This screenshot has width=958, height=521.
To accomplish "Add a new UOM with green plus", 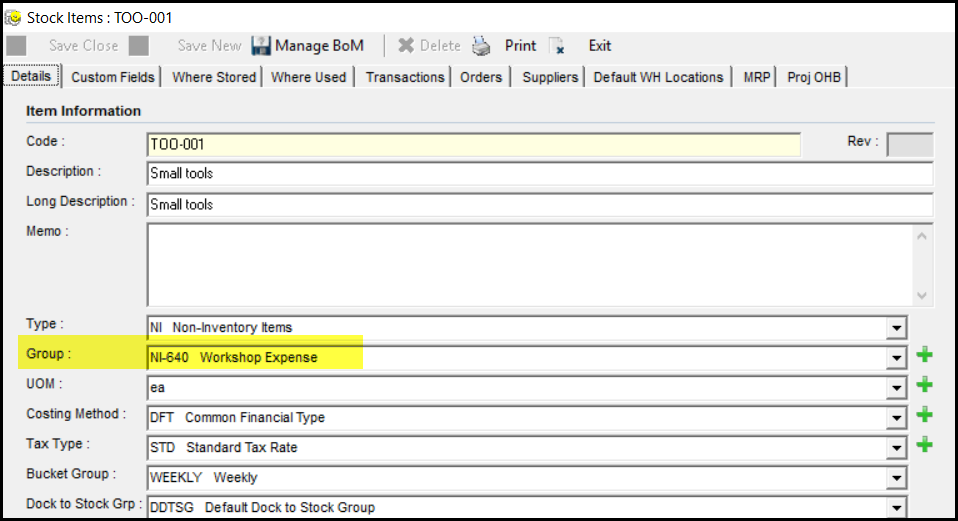I will click(924, 385).
